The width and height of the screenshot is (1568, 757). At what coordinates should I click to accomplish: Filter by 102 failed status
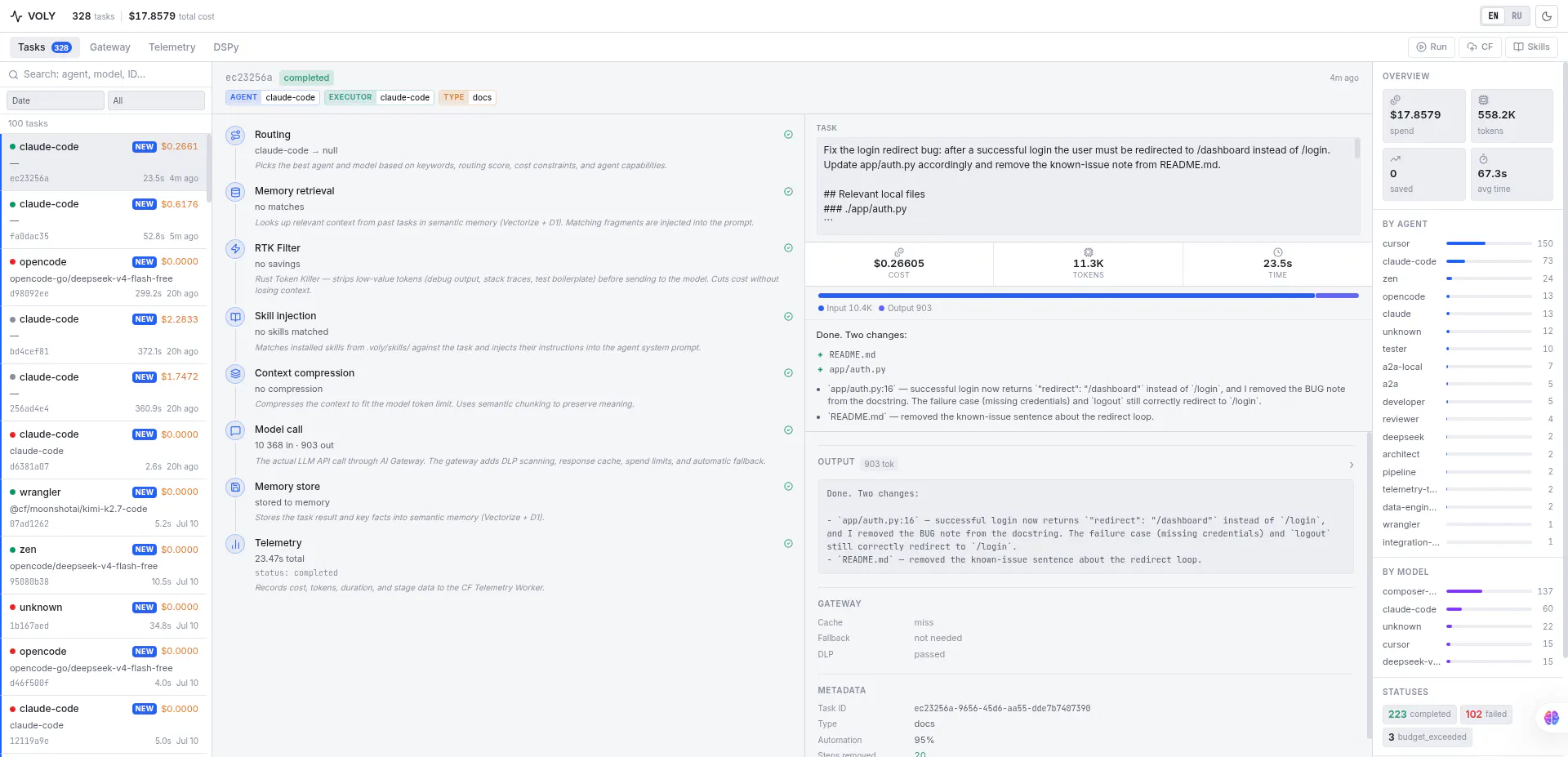1486,715
